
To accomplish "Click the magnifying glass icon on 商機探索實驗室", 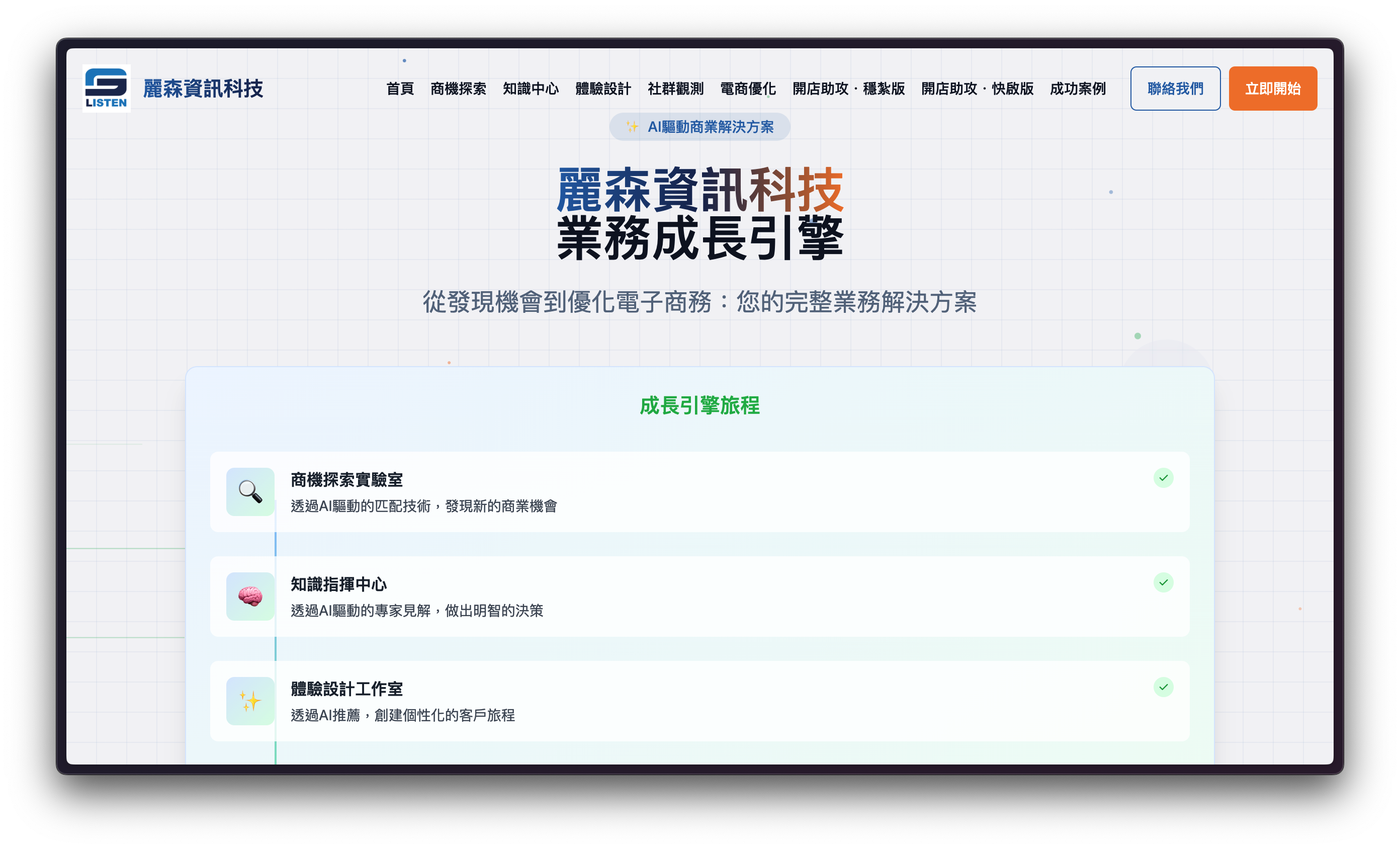I will (x=250, y=492).
